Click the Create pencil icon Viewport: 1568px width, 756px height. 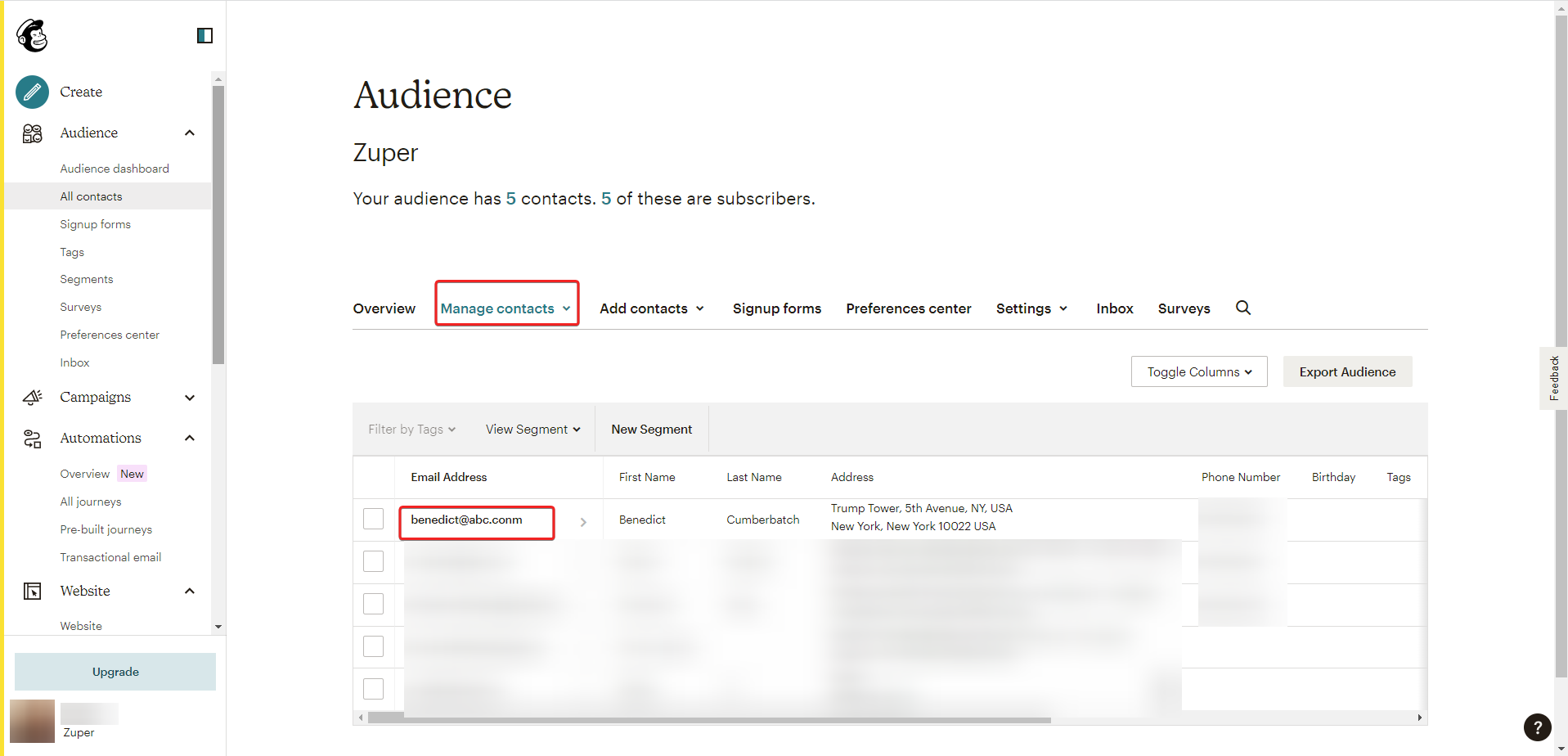pos(32,92)
